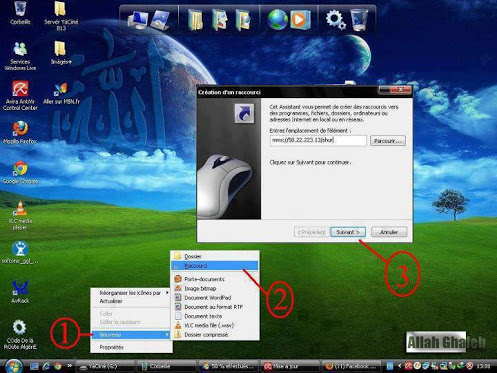Switch to the 50 % effectués taskbar item
Screen dimensions: 497x373
click(229, 366)
